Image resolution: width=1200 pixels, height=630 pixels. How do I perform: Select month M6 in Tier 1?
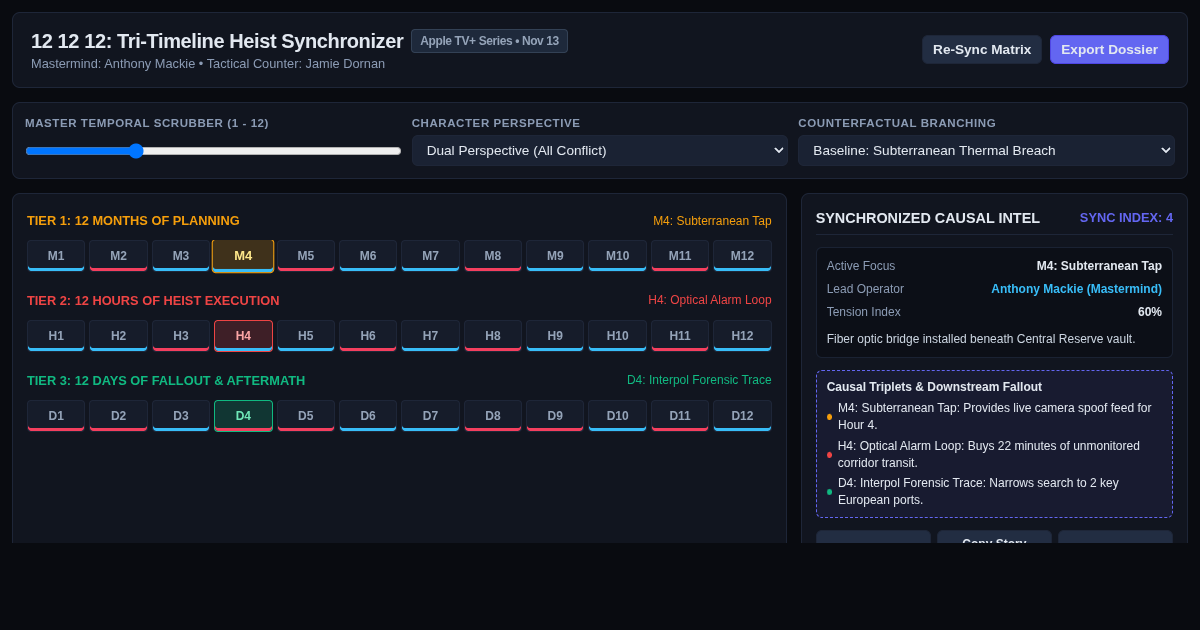(x=368, y=256)
